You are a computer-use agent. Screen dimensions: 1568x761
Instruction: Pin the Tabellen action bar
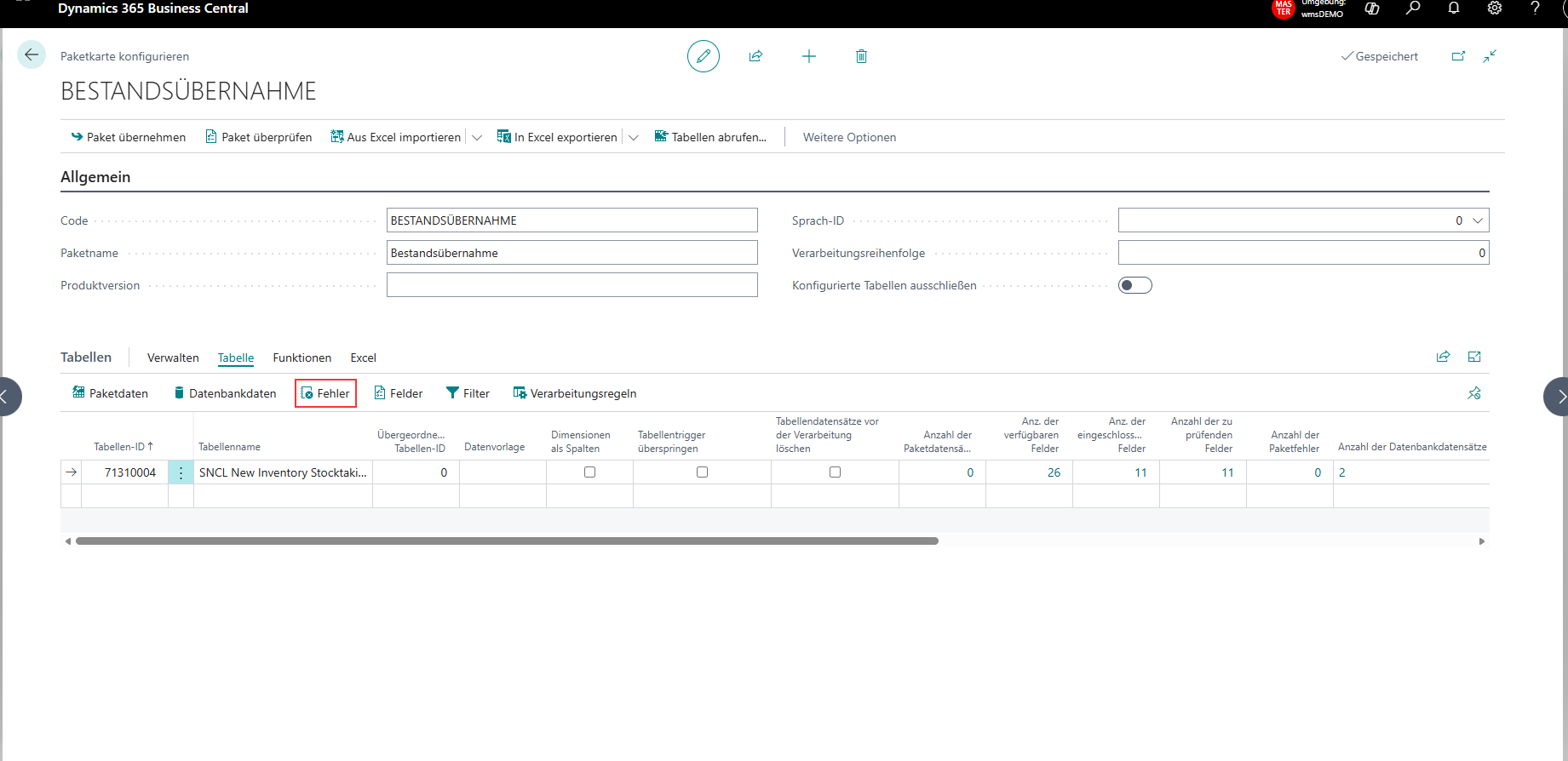click(1474, 393)
